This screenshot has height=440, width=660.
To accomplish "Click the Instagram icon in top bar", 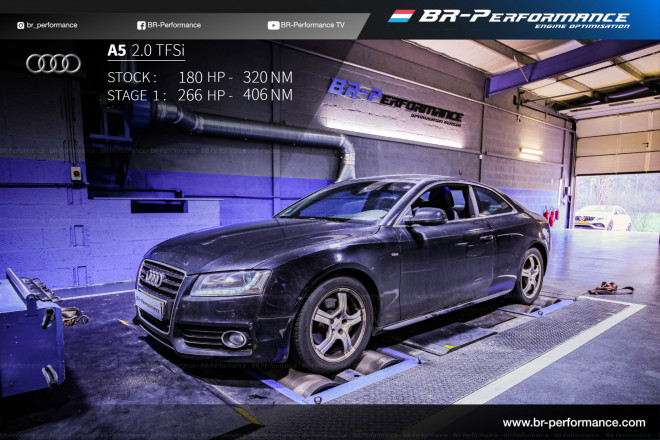I will [20, 25].
